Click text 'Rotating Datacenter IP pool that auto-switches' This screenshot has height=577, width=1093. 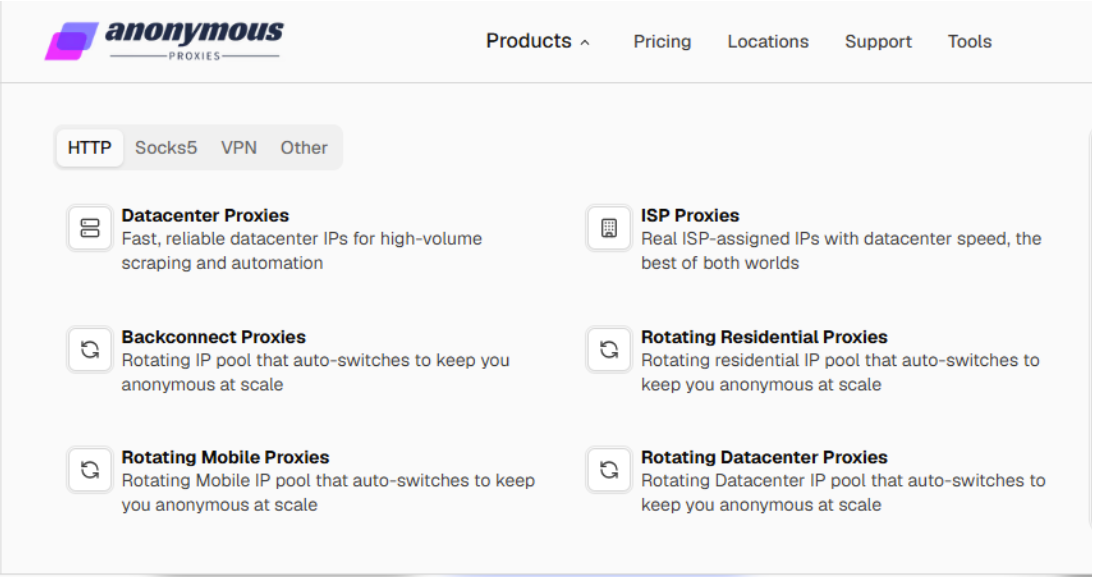(834, 481)
